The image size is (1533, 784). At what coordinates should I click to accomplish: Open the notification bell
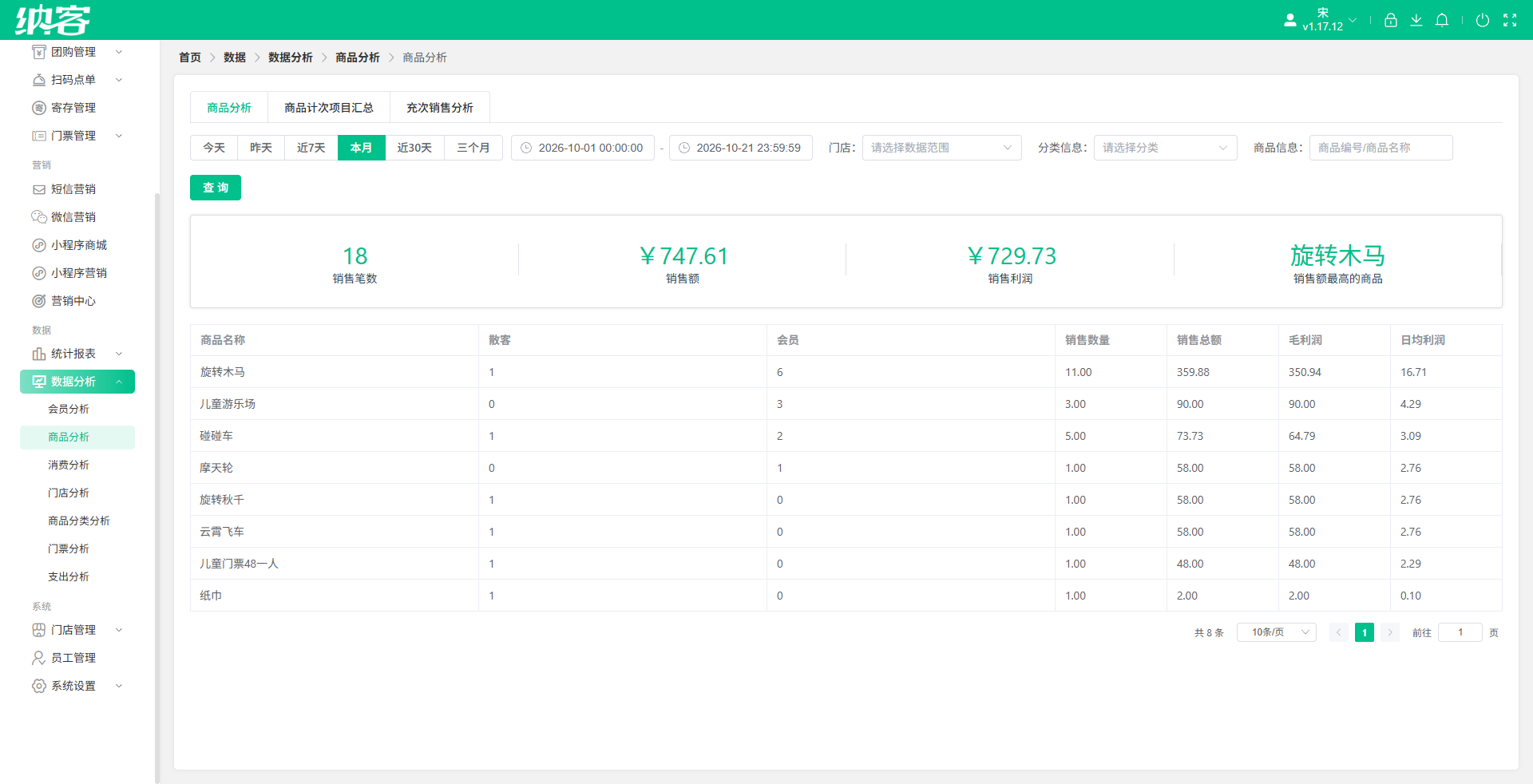pos(1442,20)
